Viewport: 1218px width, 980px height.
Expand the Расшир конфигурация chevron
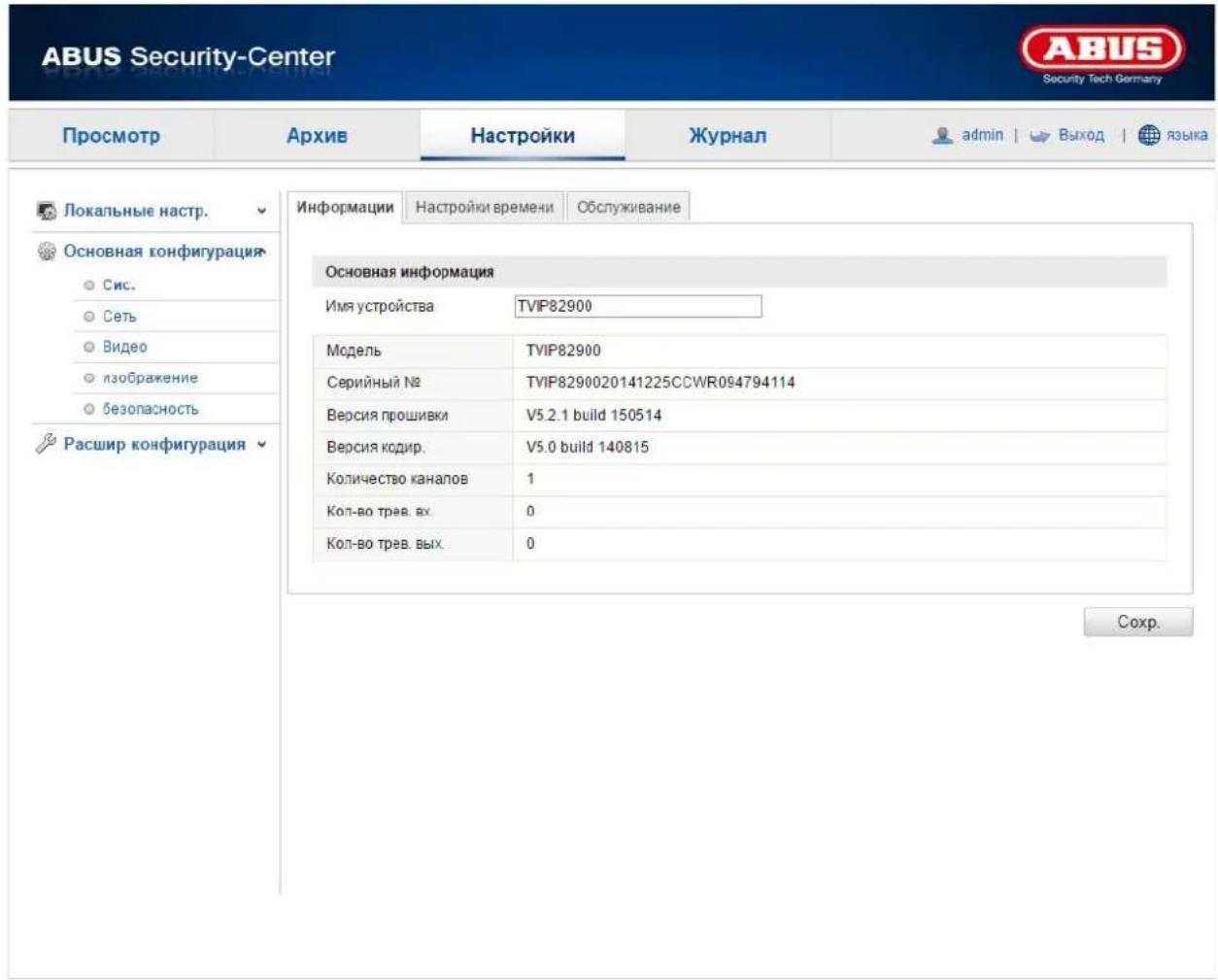tap(261, 445)
